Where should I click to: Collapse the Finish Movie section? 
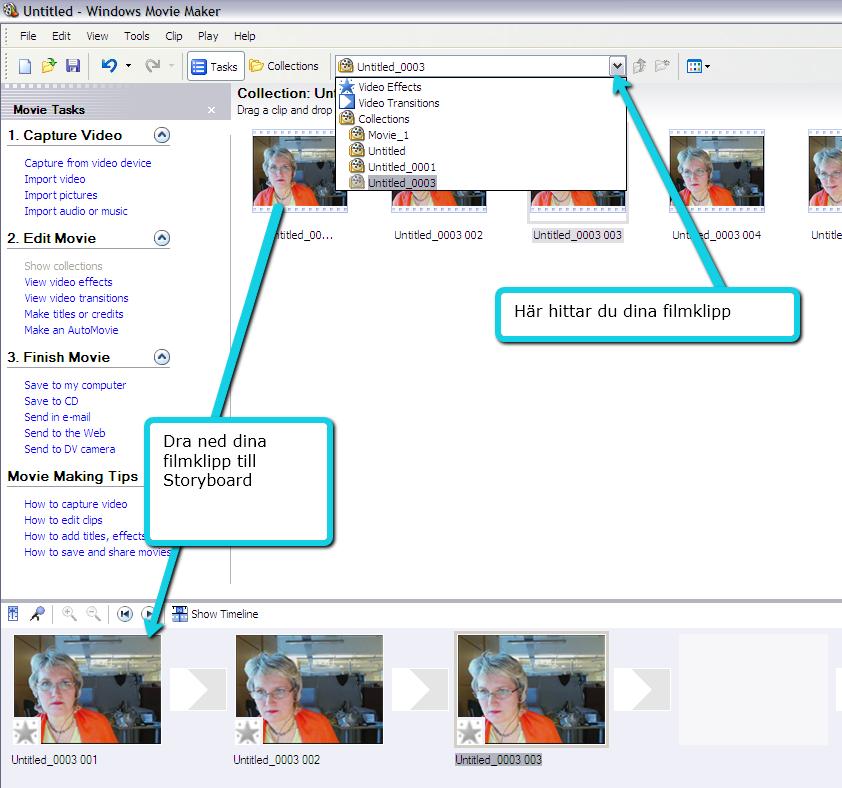pos(162,357)
